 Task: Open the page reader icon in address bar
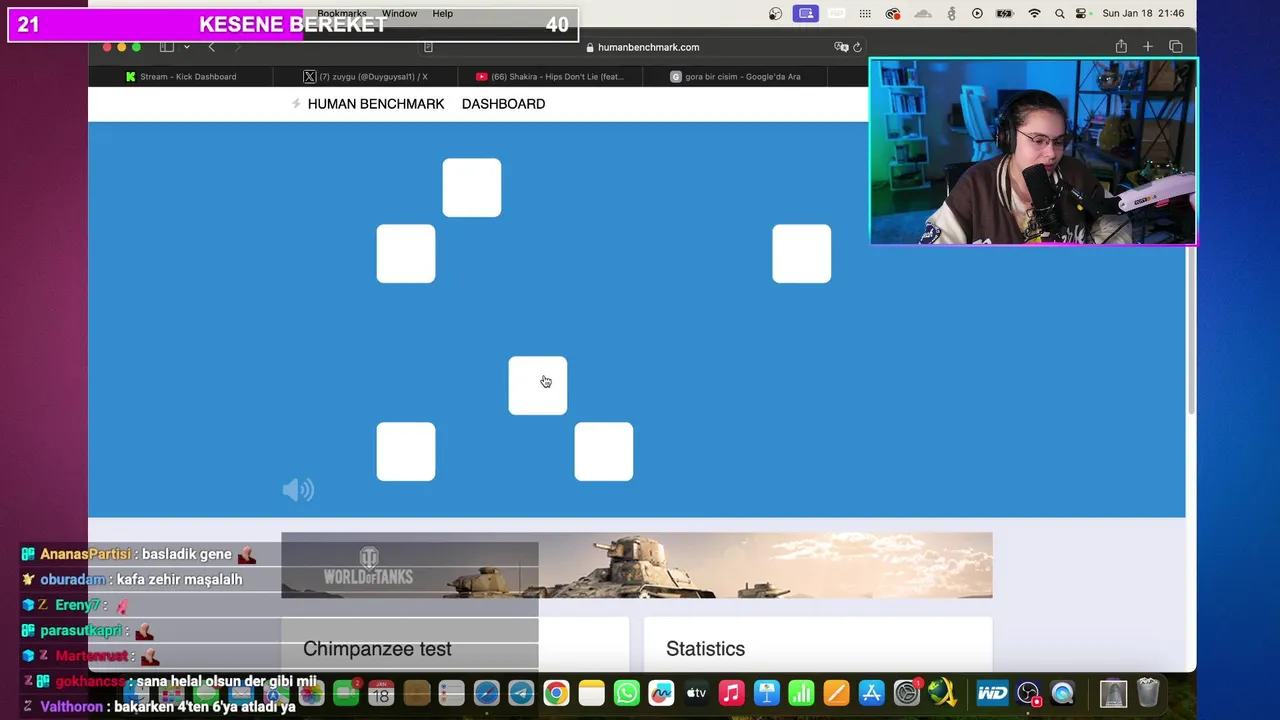pos(428,47)
